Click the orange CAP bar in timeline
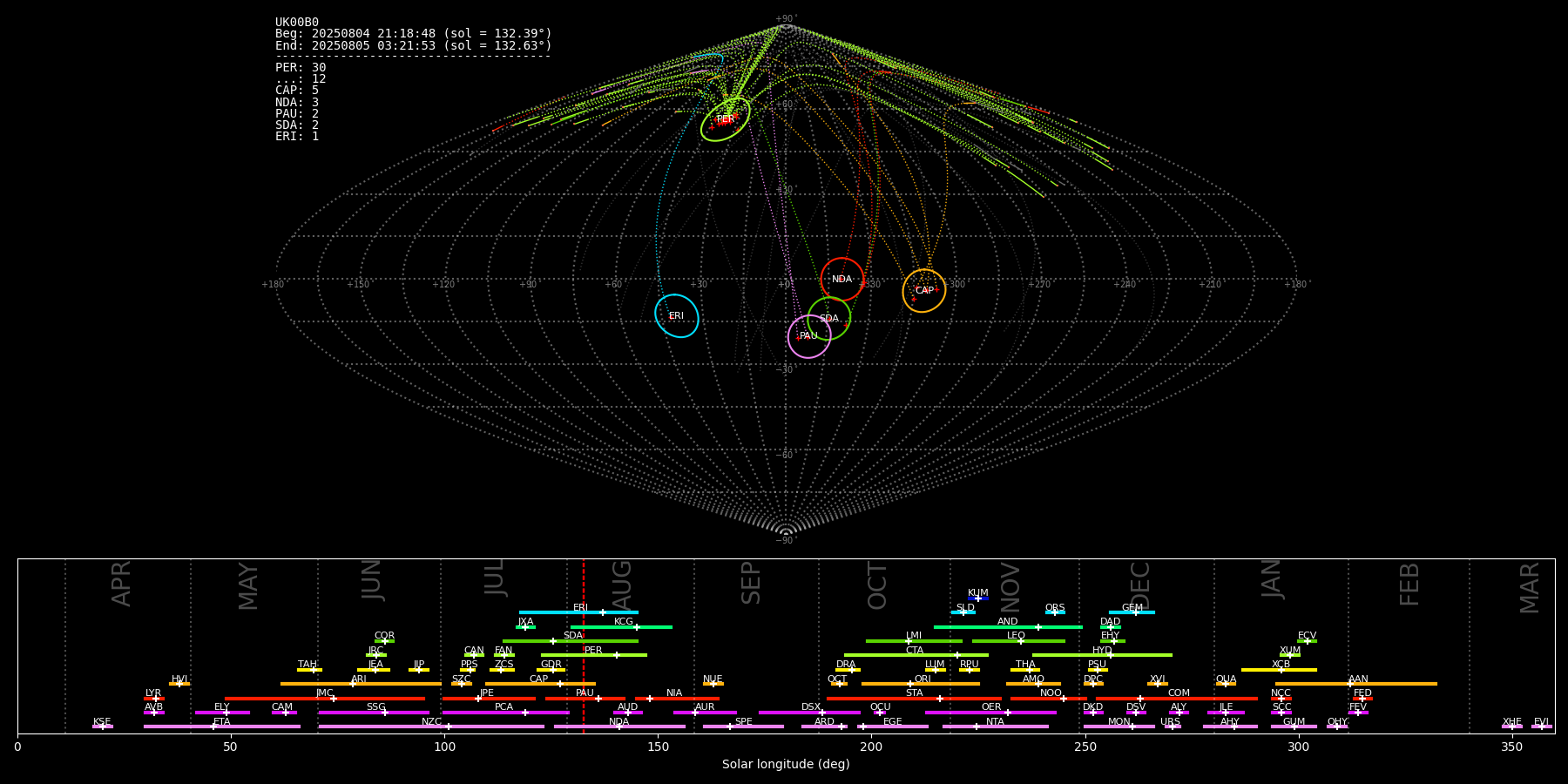The height and width of the screenshot is (784, 1568). pyautogui.click(x=540, y=684)
